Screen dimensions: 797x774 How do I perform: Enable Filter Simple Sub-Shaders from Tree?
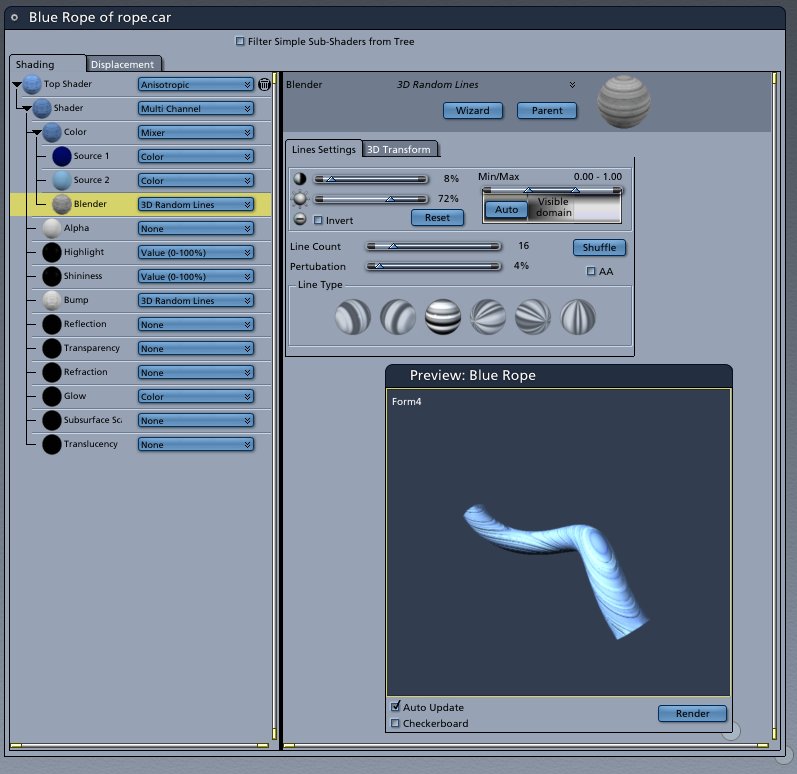click(240, 41)
